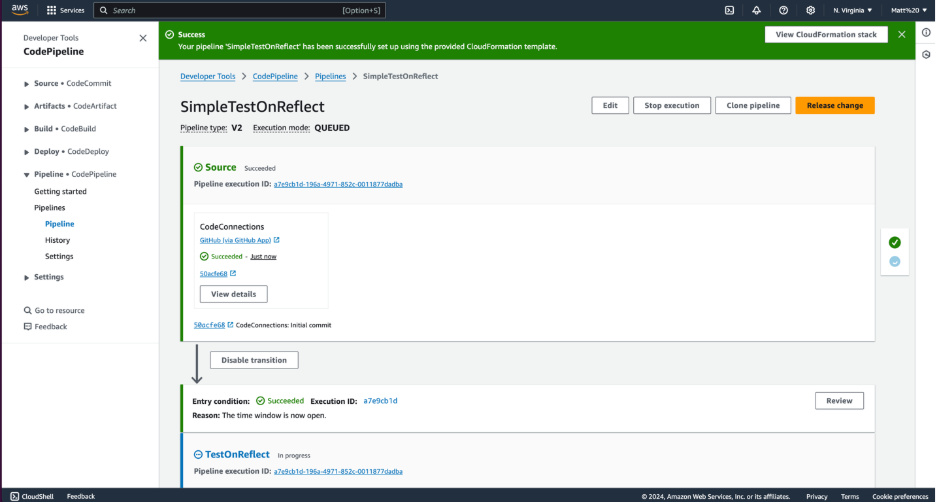936x502 pixels.
Task: Click the Review button for entry condition
Action: [839, 401]
